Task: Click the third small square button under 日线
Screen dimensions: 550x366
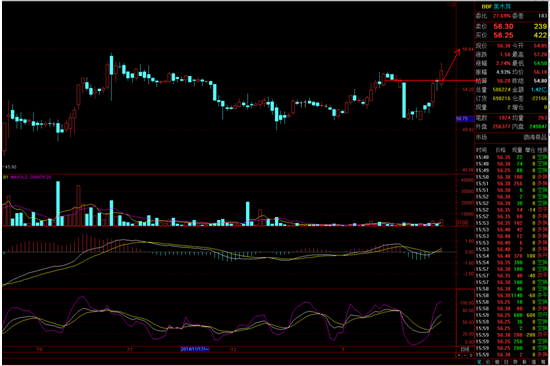Action: pyautogui.click(x=471, y=355)
